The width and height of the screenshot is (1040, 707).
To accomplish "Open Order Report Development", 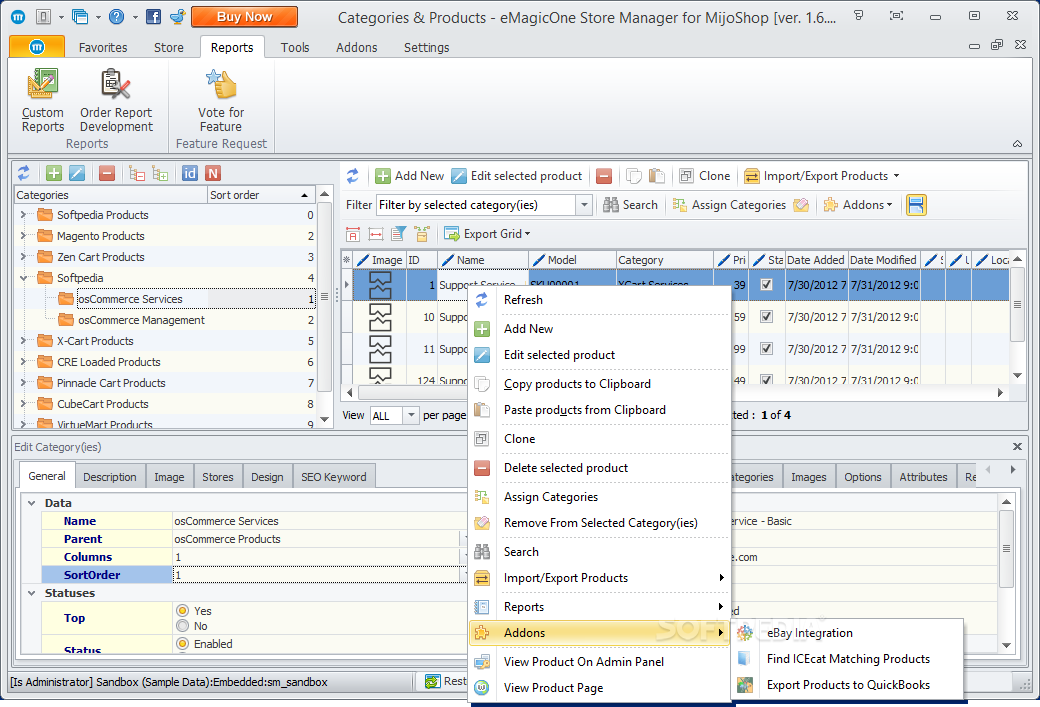I will tap(116, 99).
